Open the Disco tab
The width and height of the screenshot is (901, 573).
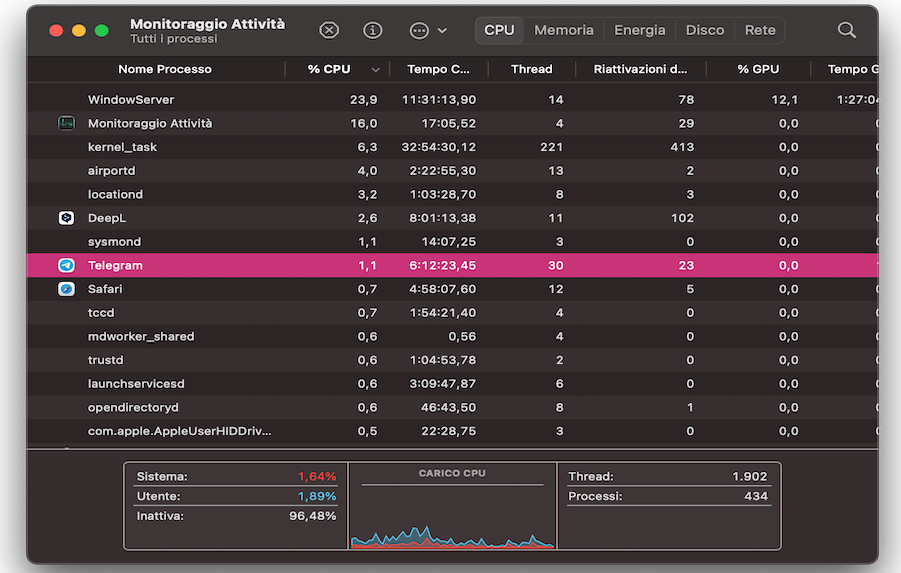tap(704, 30)
